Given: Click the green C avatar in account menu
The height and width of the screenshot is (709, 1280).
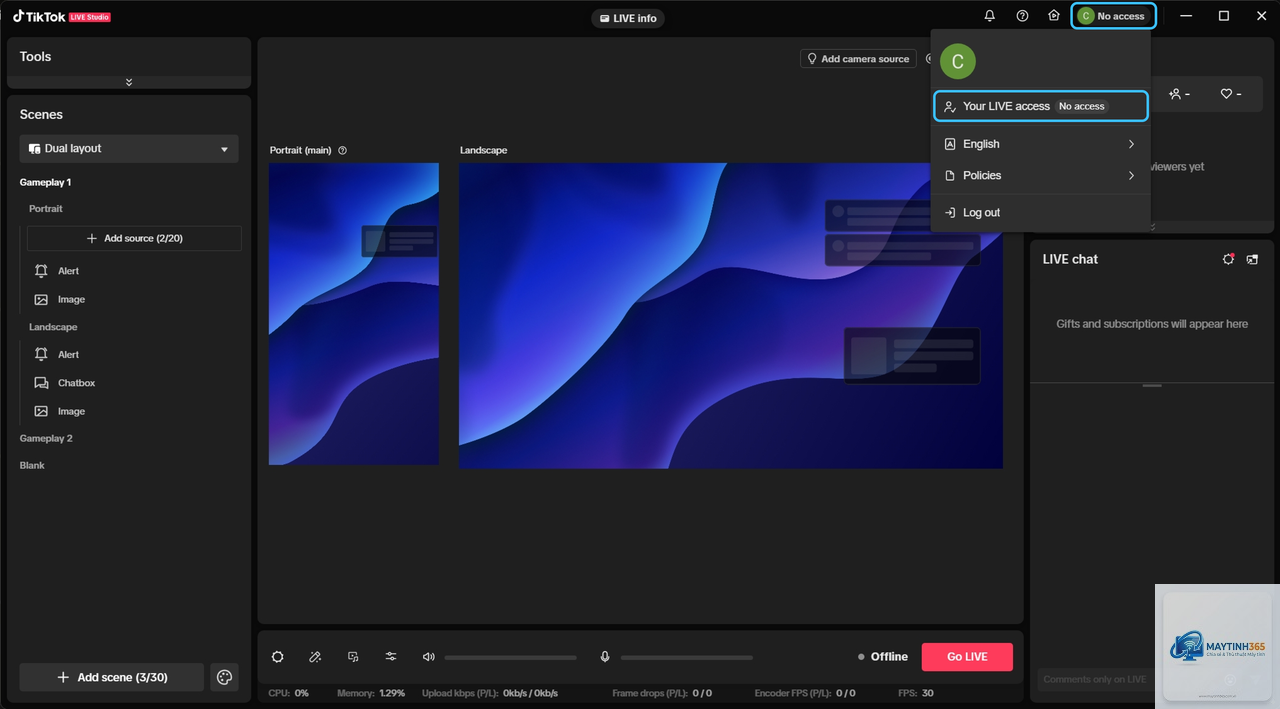Looking at the screenshot, I should click(957, 61).
